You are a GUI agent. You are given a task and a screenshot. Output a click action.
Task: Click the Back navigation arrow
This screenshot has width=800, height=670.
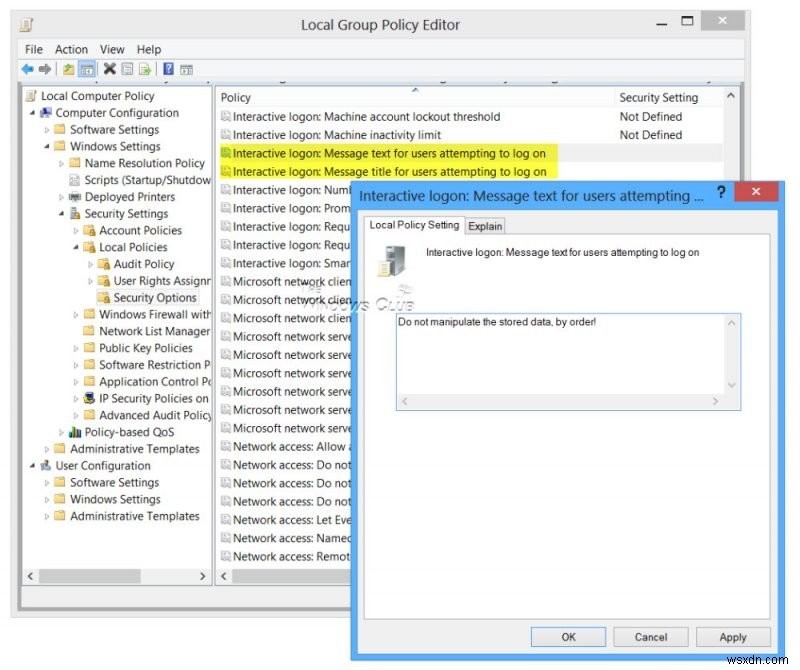click(28, 69)
